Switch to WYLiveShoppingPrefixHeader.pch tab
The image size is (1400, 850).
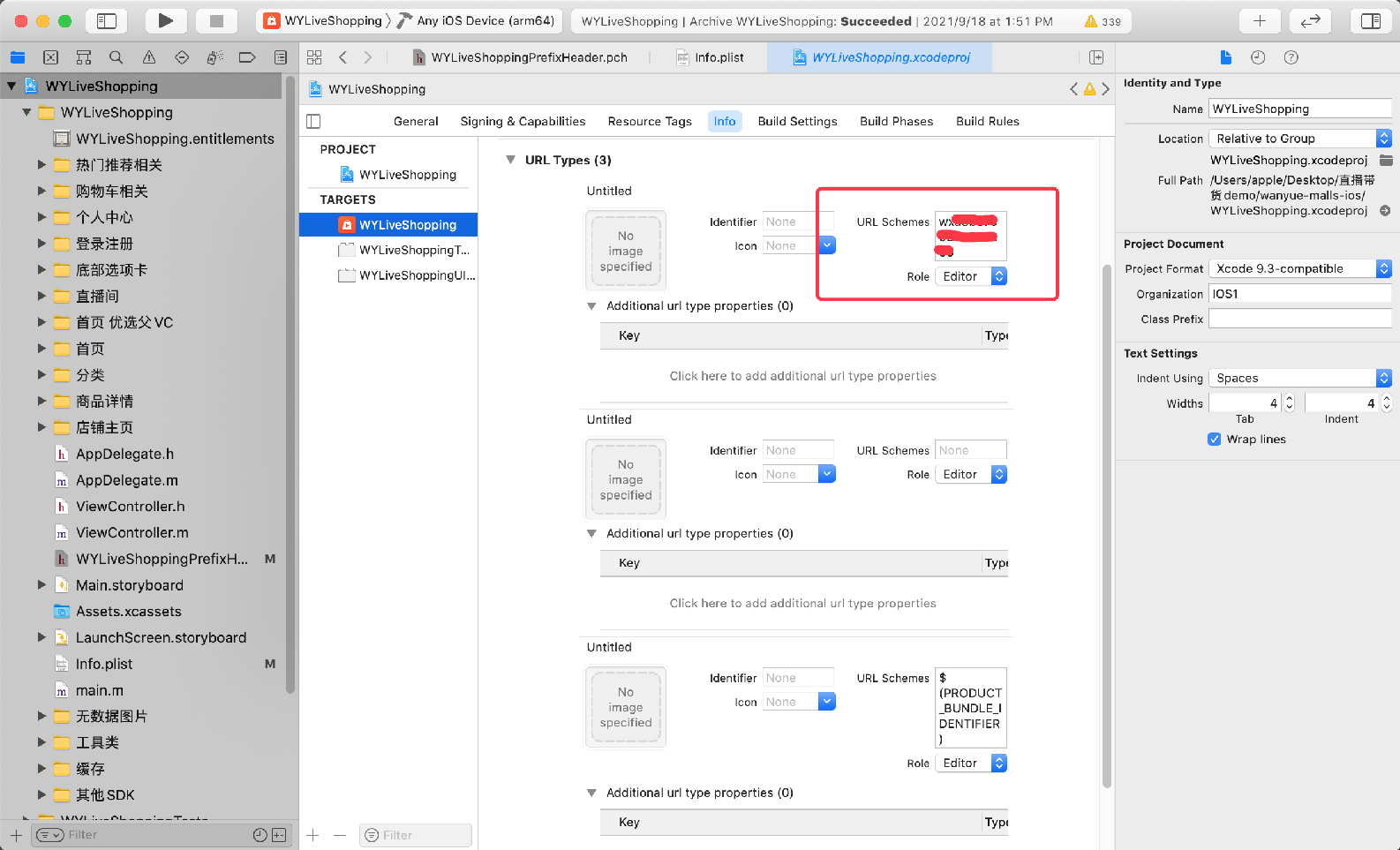point(520,57)
